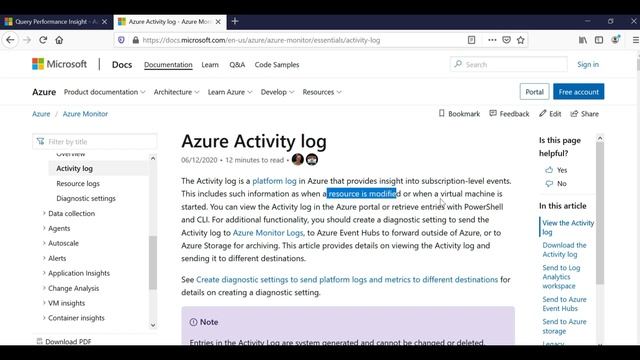640x360 pixels.
Task: Go back with the browser back arrow
Action: pos(10,40)
